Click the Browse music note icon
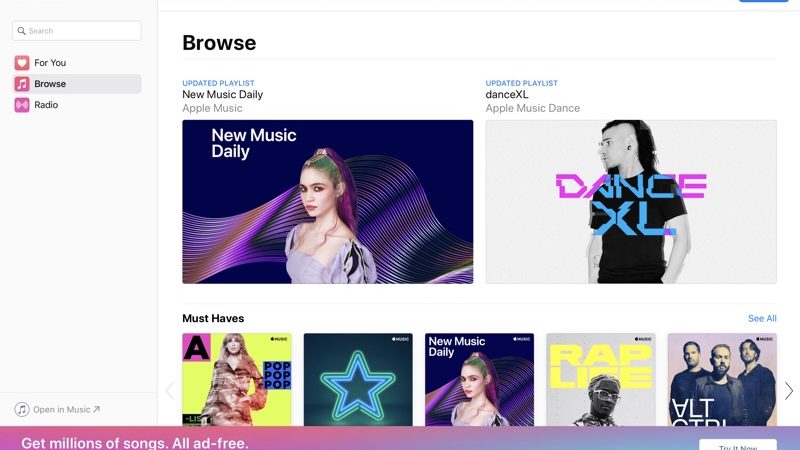Viewport: 800px width, 450px height. 22,84
